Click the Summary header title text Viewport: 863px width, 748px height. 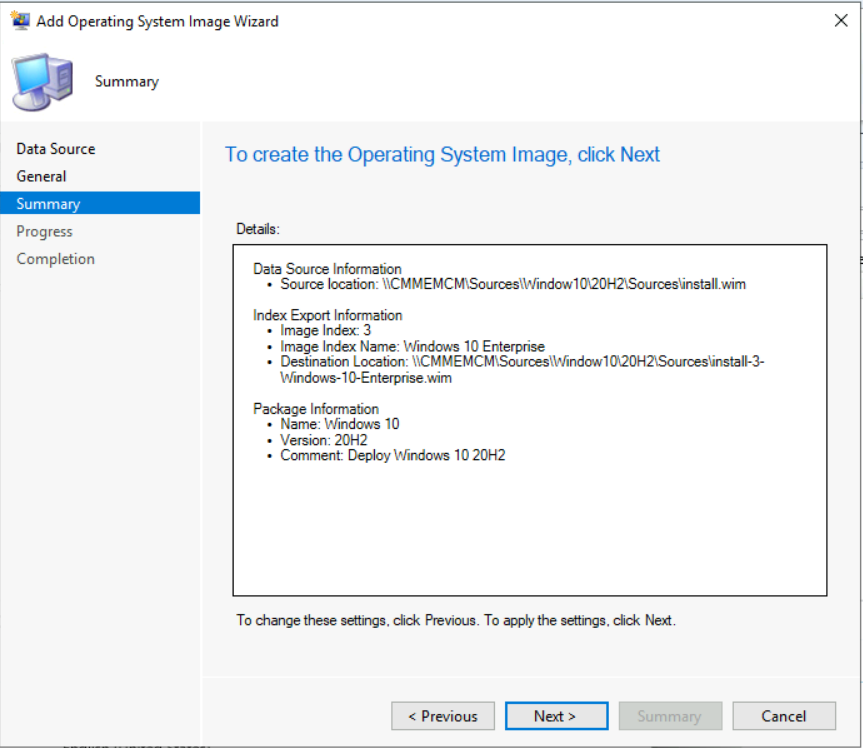click(x=127, y=81)
